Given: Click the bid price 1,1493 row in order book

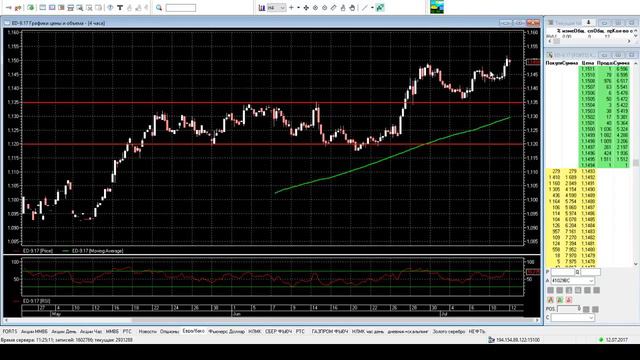Looking at the screenshot, I should (x=571, y=171).
